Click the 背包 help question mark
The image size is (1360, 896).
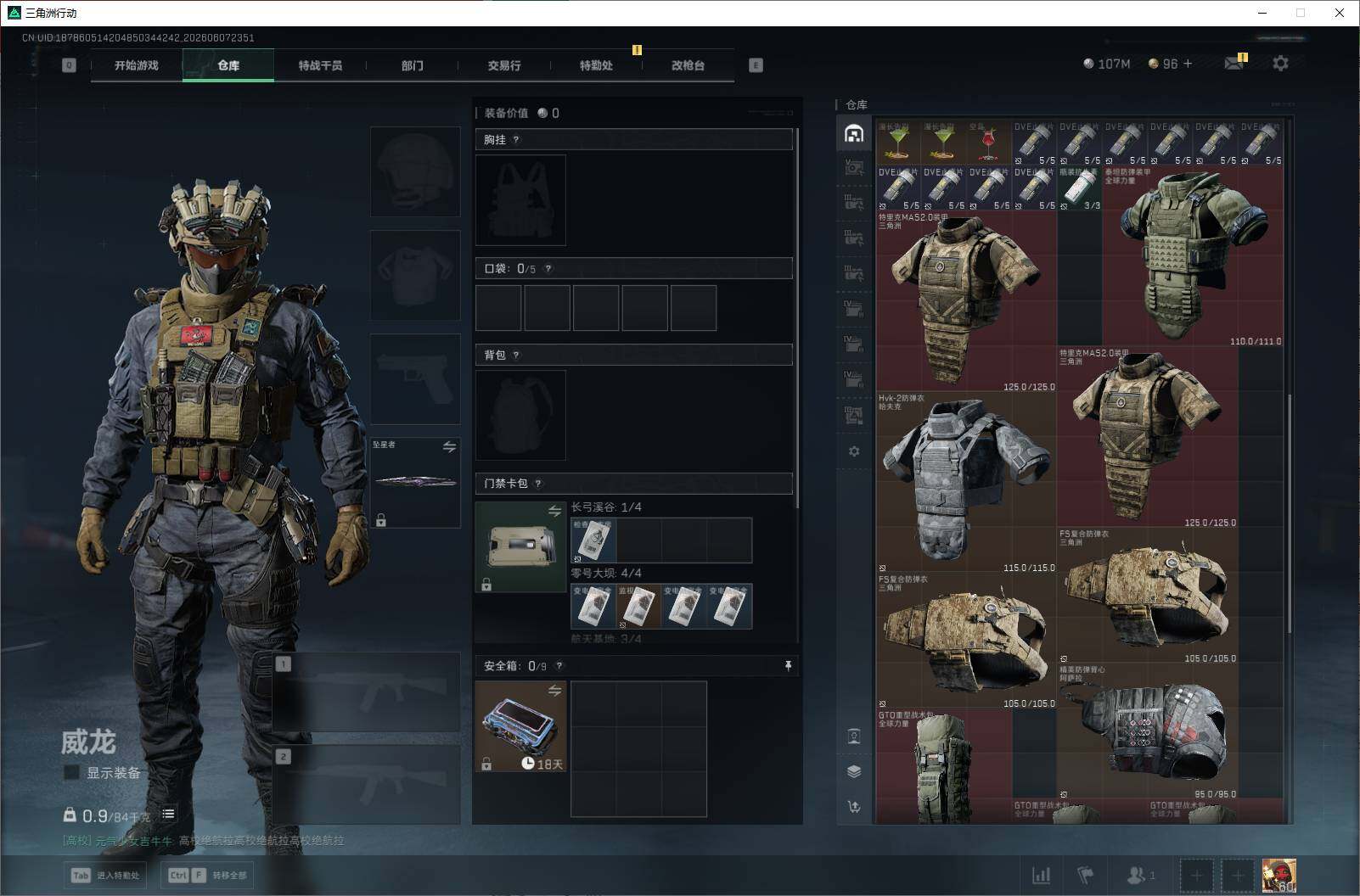(x=516, y=356)
